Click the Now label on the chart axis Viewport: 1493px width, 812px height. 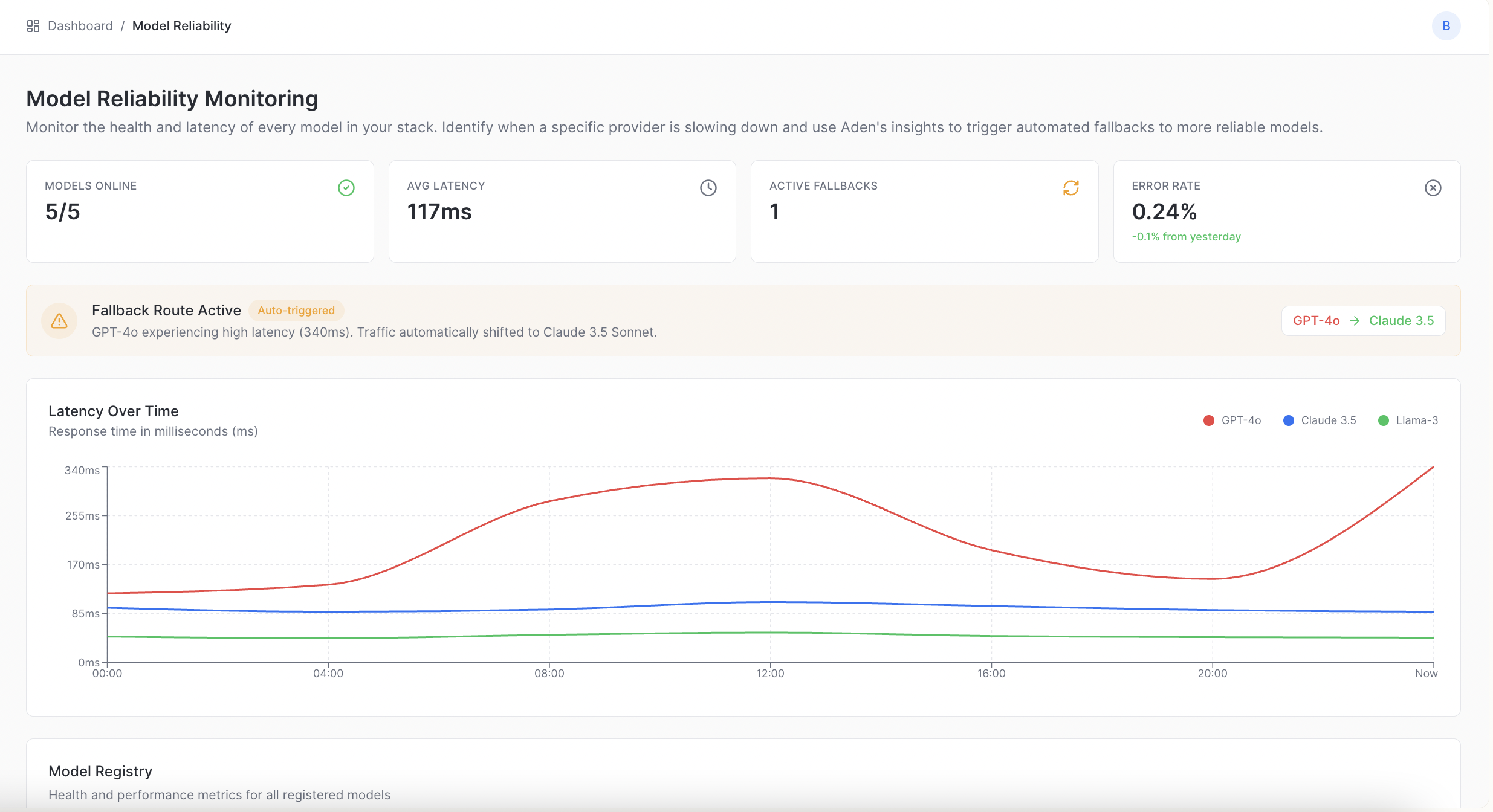coord(1426,674)
